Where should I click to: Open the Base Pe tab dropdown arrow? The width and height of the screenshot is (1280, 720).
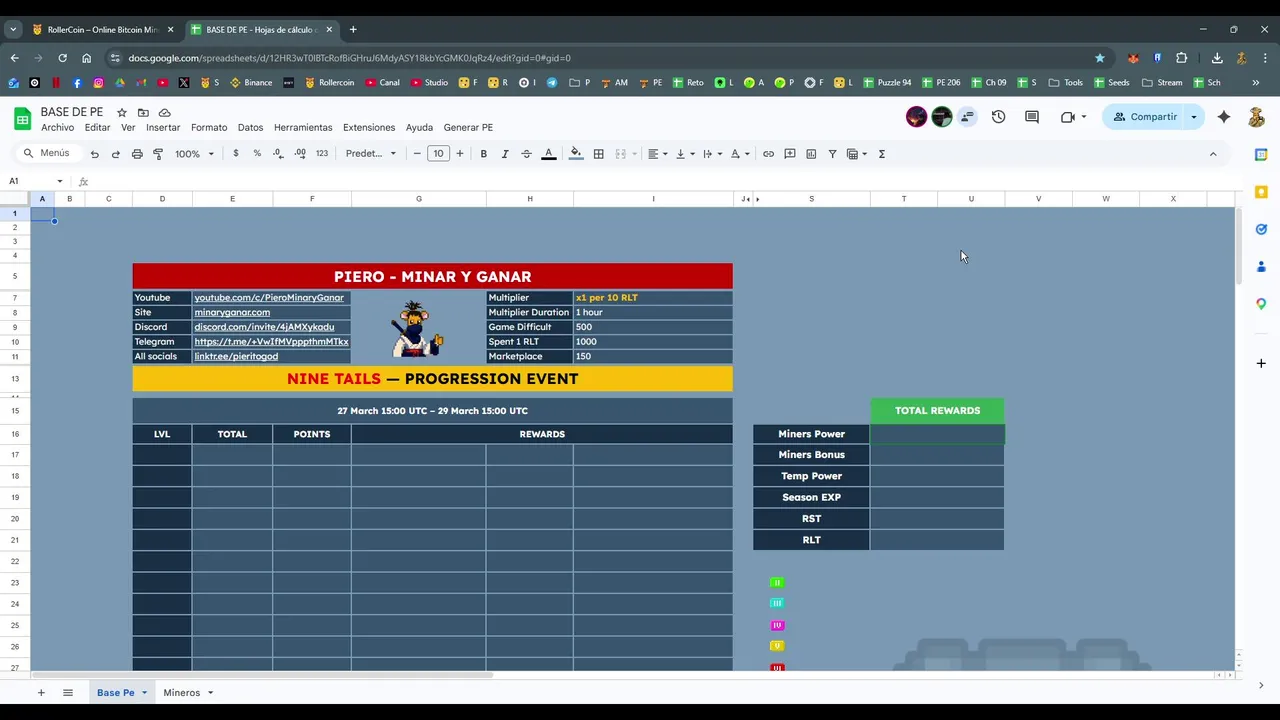pyautogui.click(x=144, y=693)
